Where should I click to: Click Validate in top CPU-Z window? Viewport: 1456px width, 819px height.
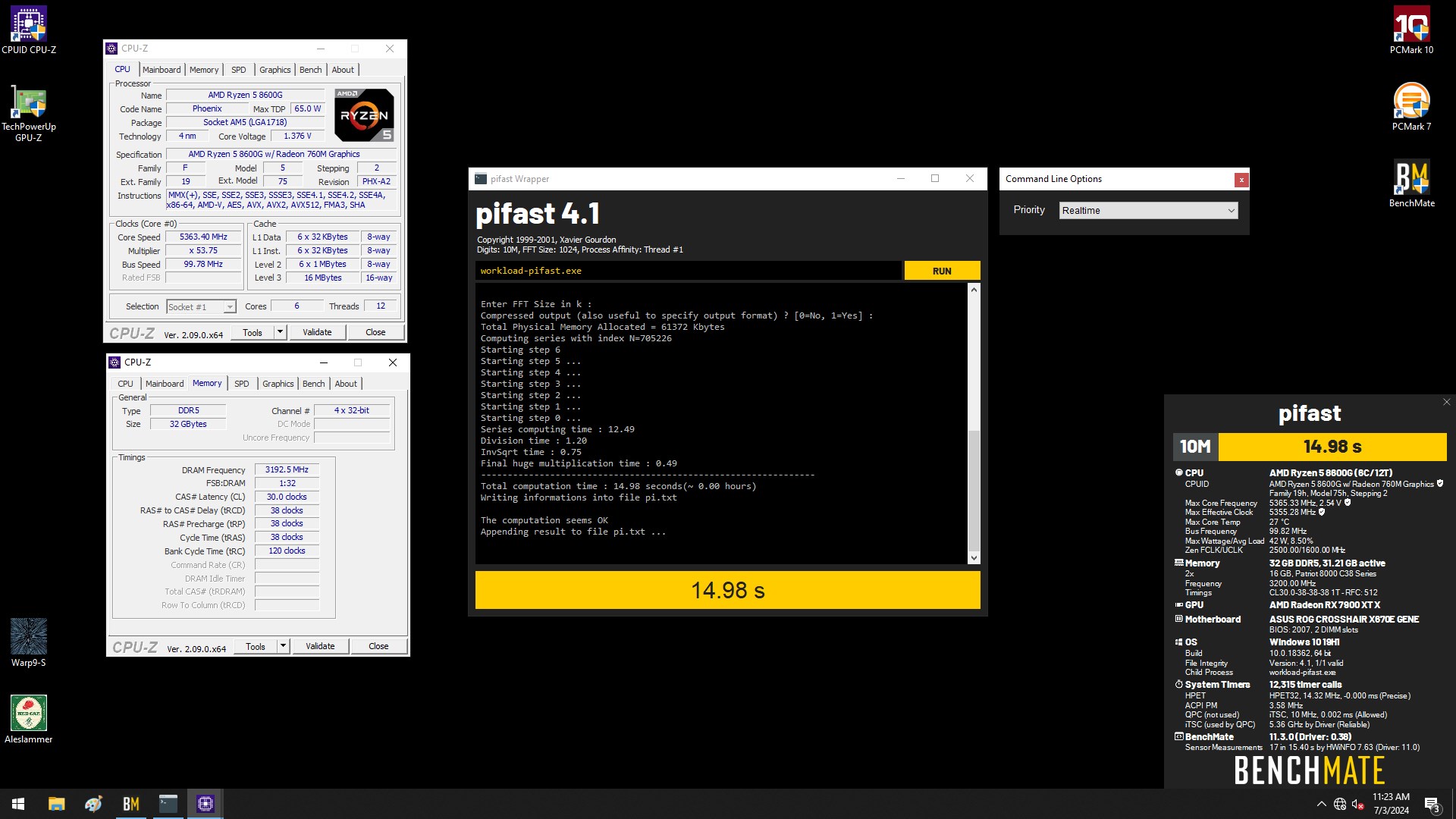tap(317, 332)
